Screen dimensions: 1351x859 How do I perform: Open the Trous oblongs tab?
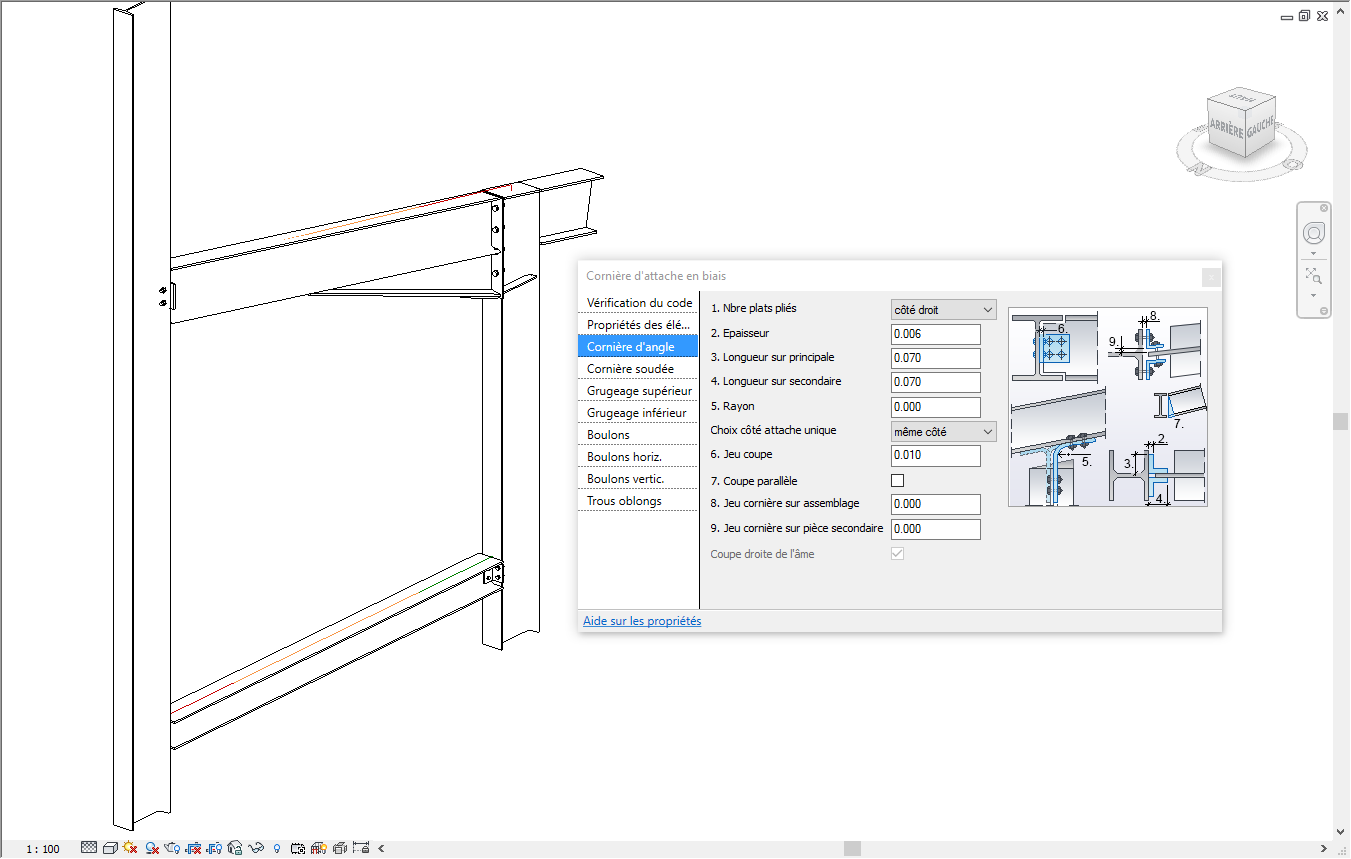pos(624,501)
